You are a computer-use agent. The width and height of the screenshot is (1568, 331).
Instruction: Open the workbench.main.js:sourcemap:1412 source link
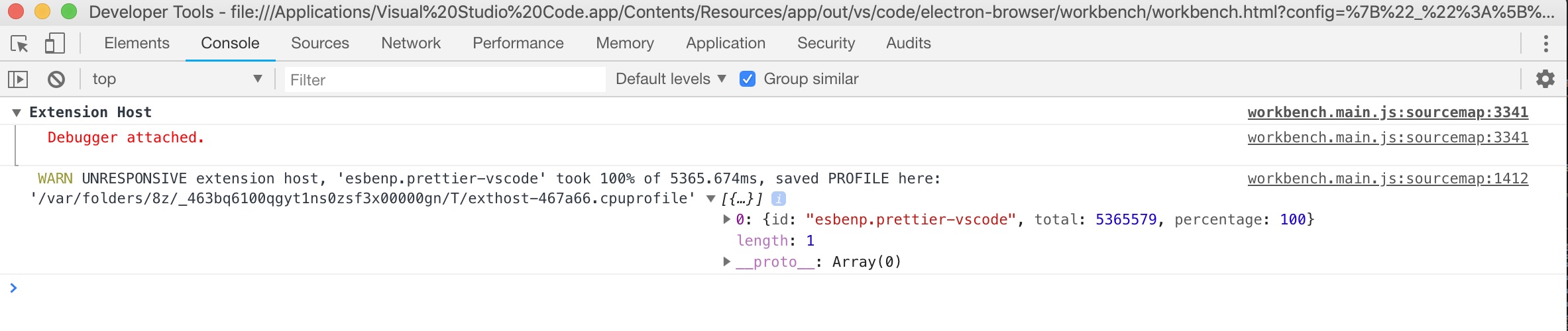[x=1387, y=179]
